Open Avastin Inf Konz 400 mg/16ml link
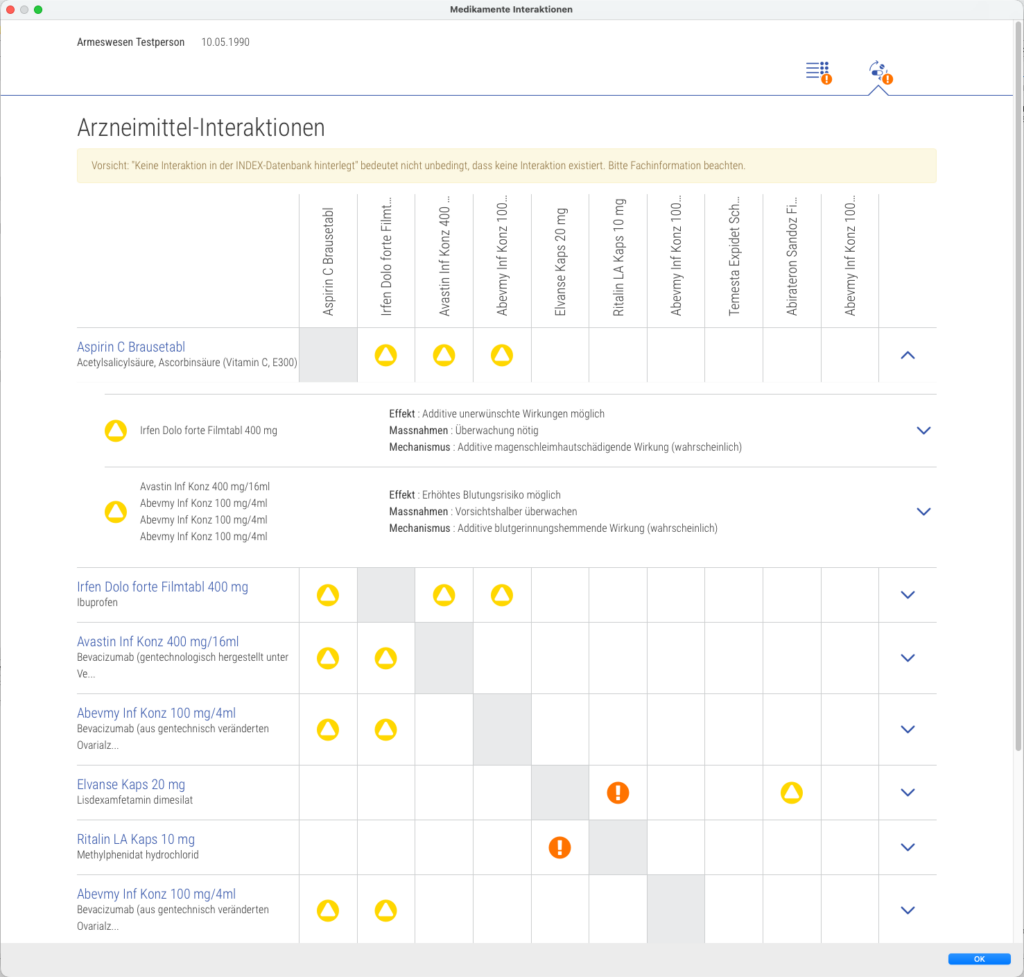 [158, 641]
